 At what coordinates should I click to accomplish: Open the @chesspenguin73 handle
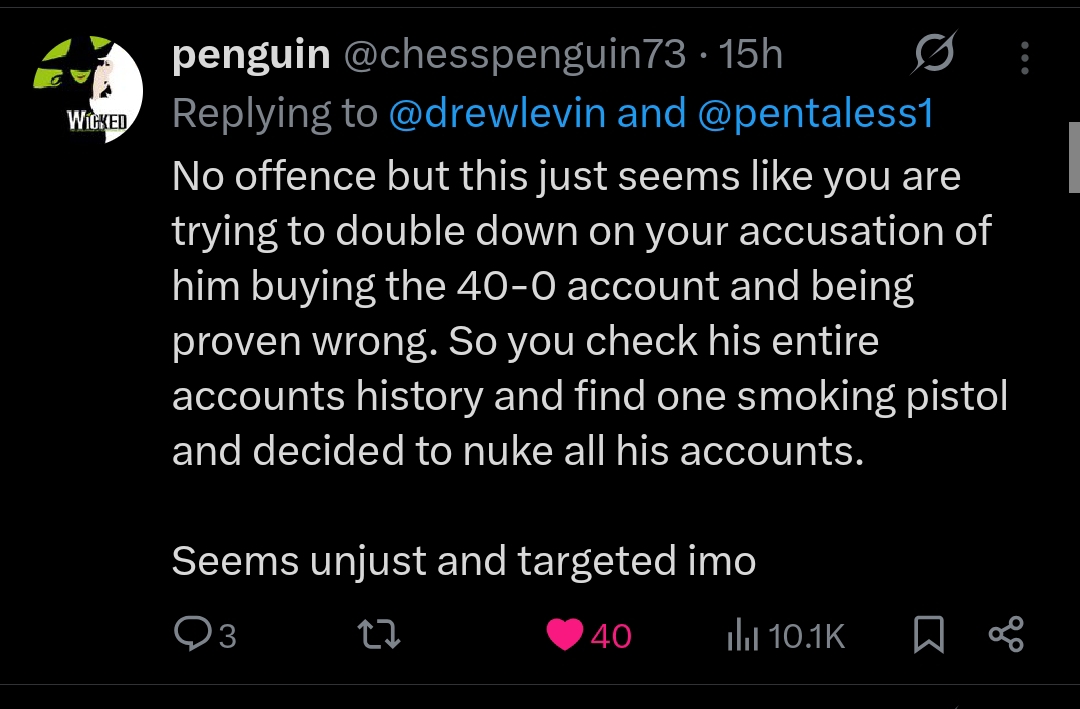coord(515,54)
